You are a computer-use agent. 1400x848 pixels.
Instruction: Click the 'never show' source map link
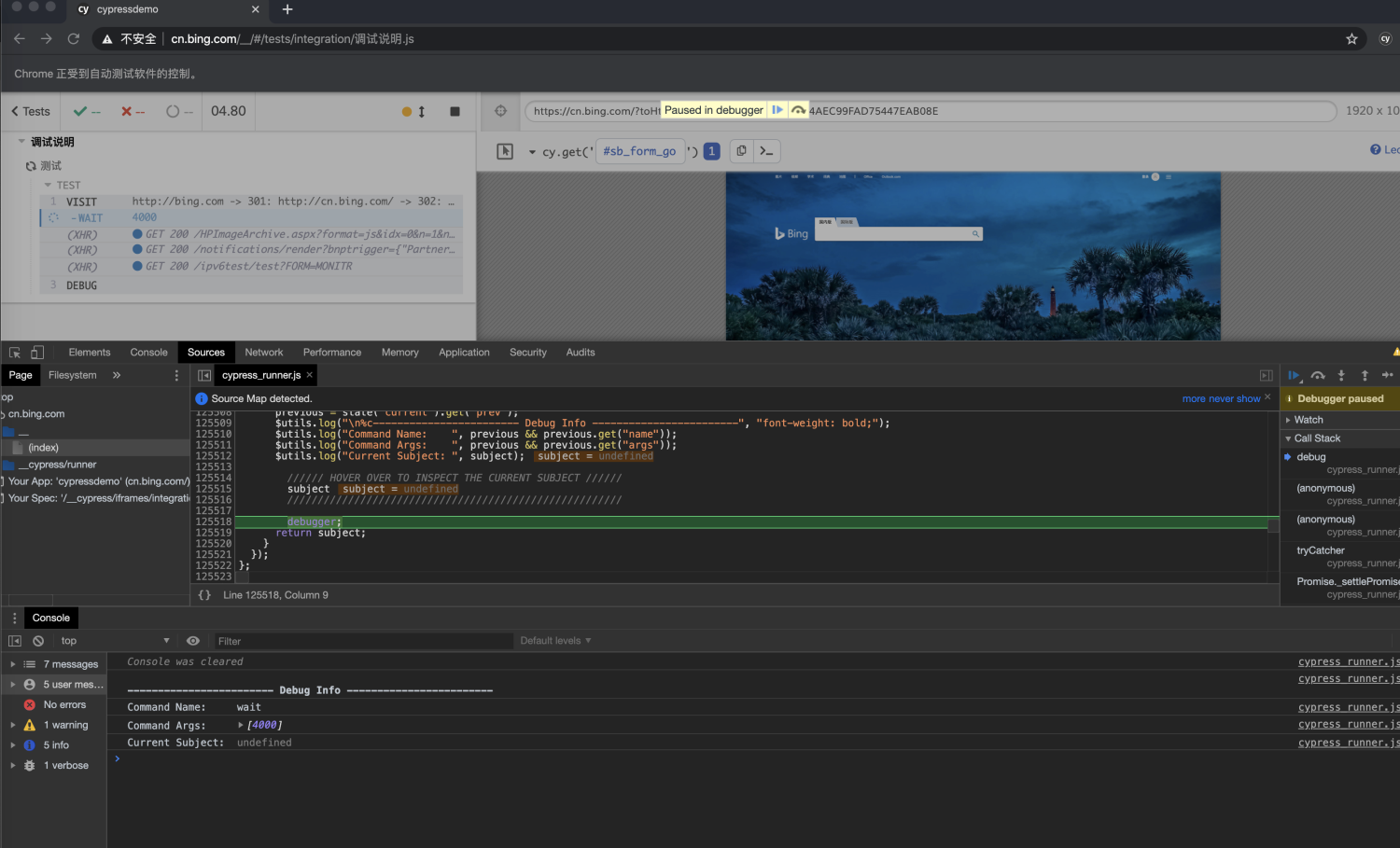click(1235, 398)
